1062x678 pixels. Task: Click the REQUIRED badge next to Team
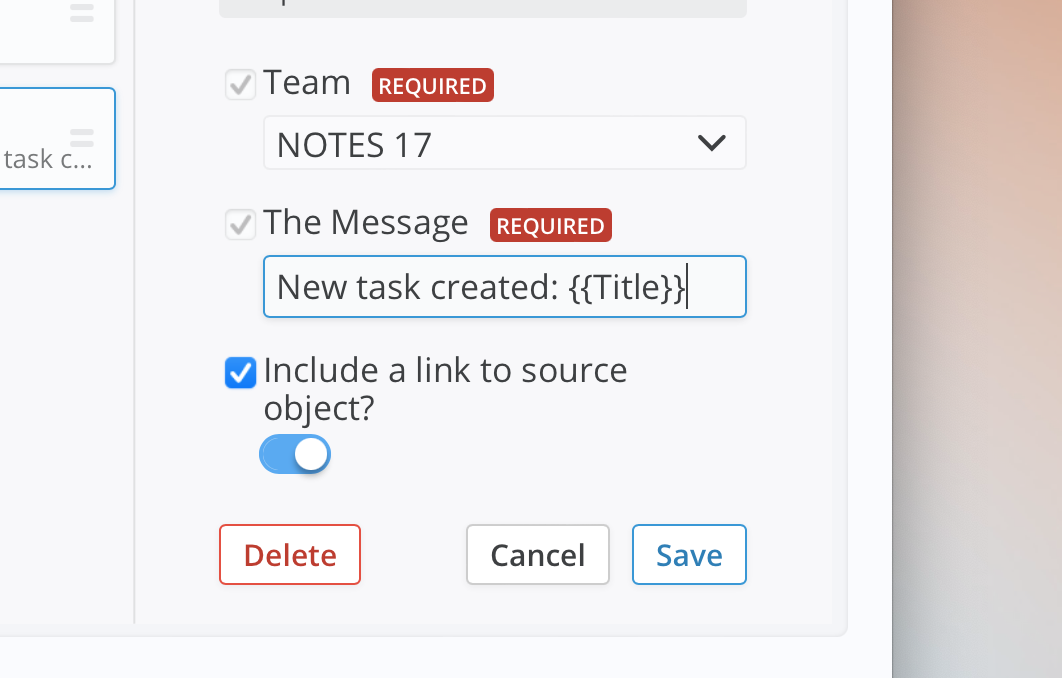(x=433, y=85)
